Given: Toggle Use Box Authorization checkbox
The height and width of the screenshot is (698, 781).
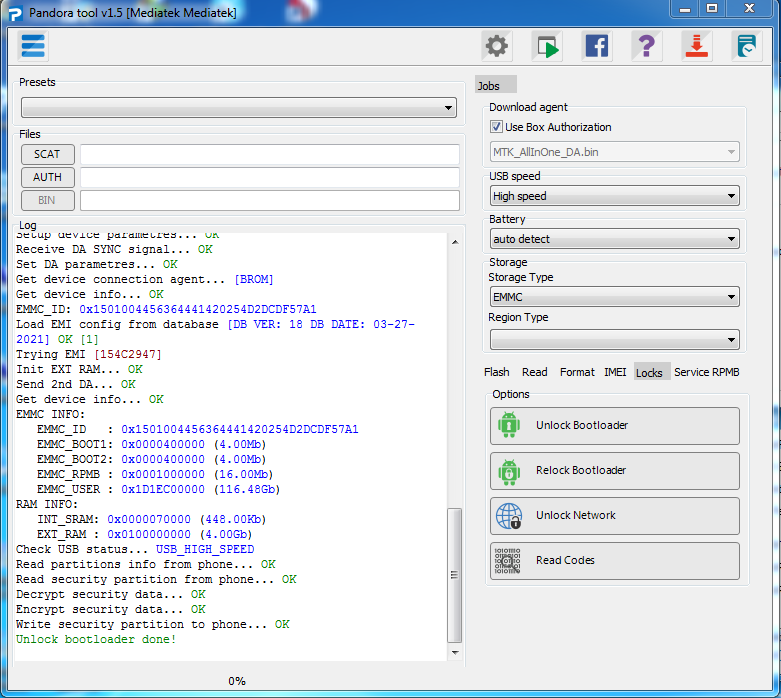Looking at the screenshot, I should [x=496, y=127].
